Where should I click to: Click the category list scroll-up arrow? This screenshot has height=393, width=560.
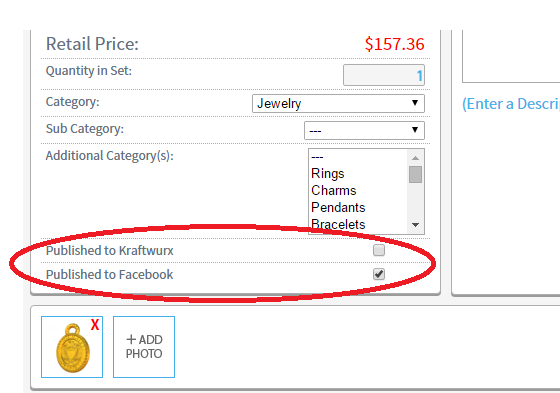(415, 158)
